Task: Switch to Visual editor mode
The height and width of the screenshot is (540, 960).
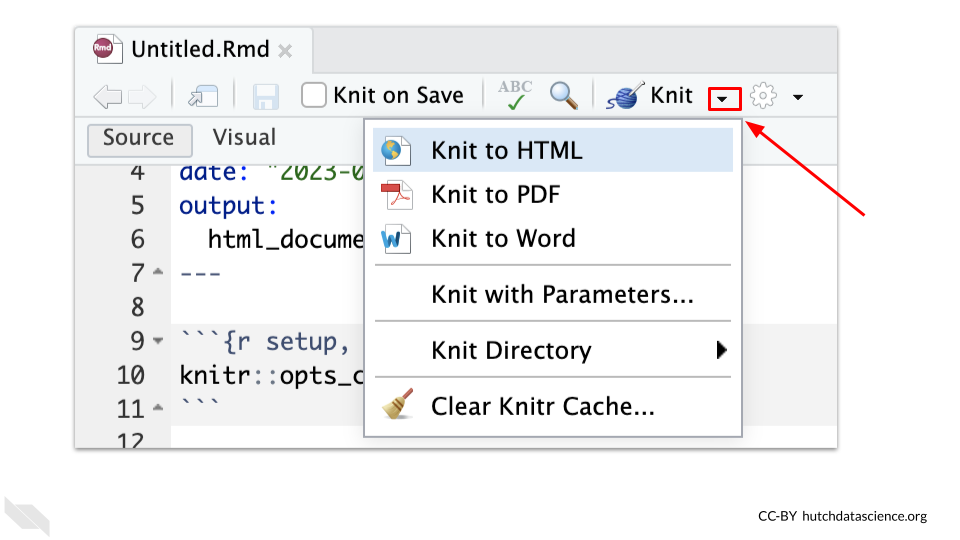Action: coord(244,138)
